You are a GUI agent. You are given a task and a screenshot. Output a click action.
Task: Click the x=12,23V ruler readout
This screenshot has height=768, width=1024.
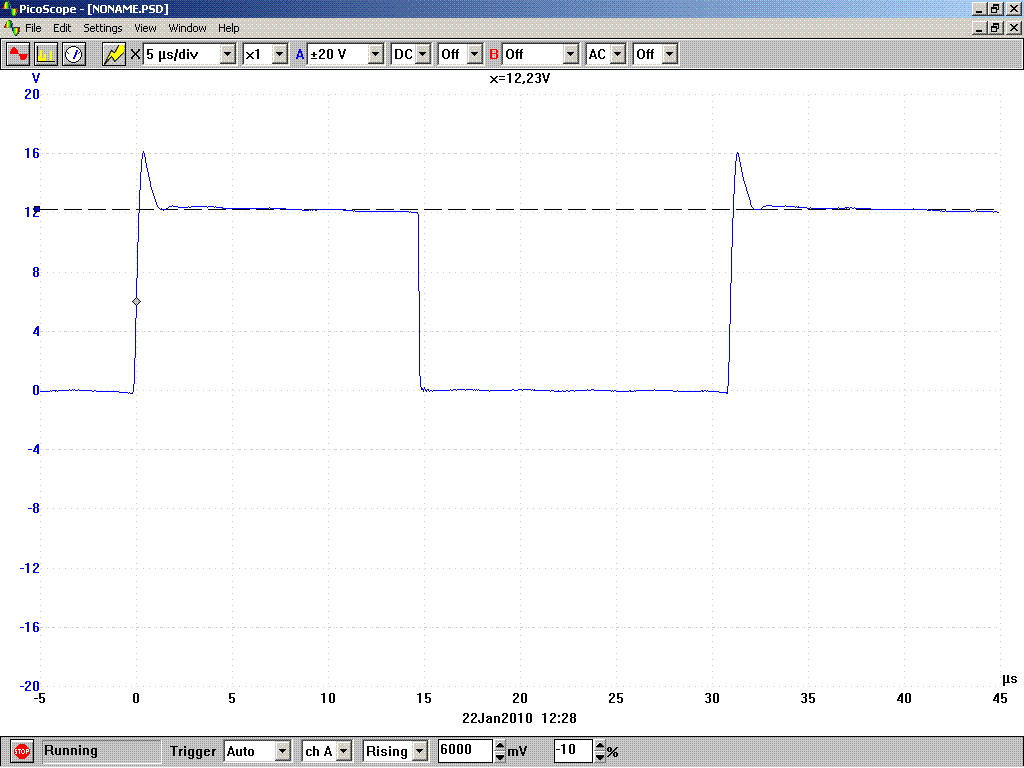(520, 78)
